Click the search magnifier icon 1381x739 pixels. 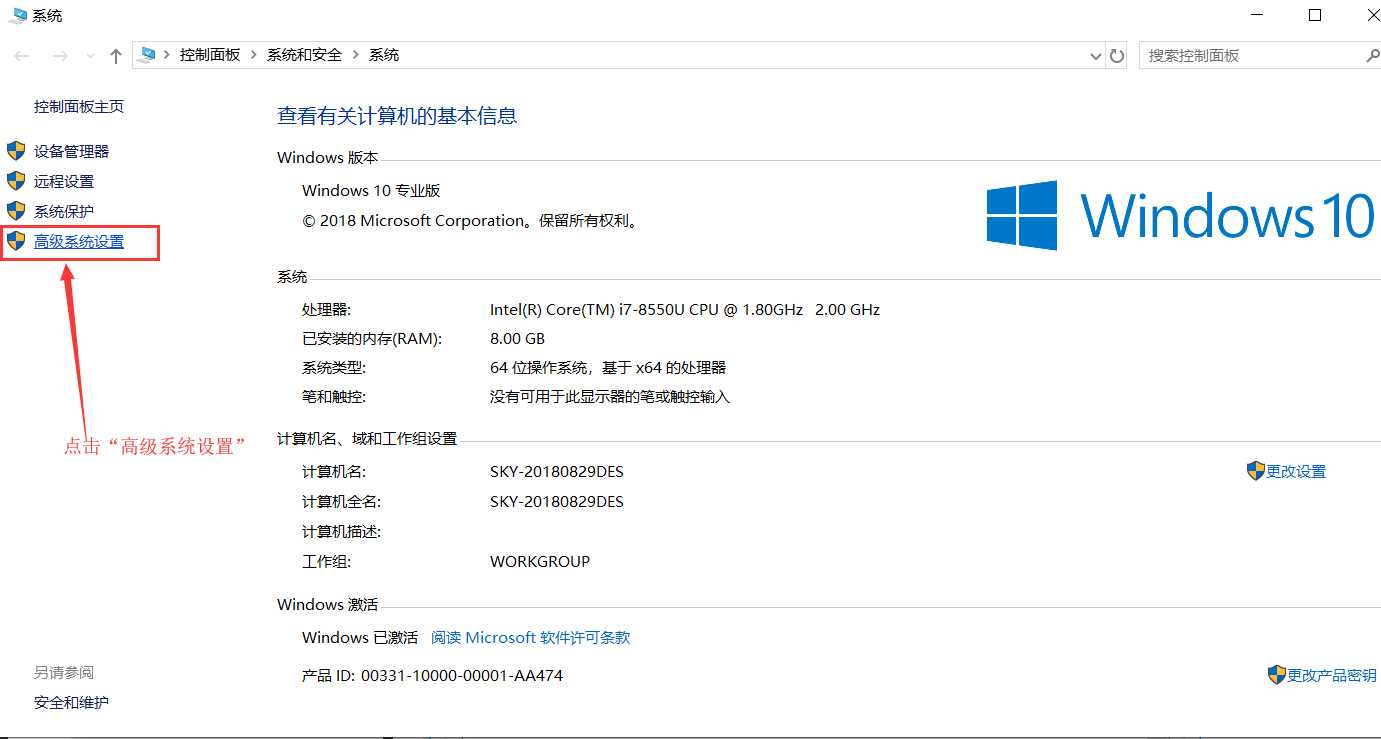pyautogui.click(x=1372, y=55)
